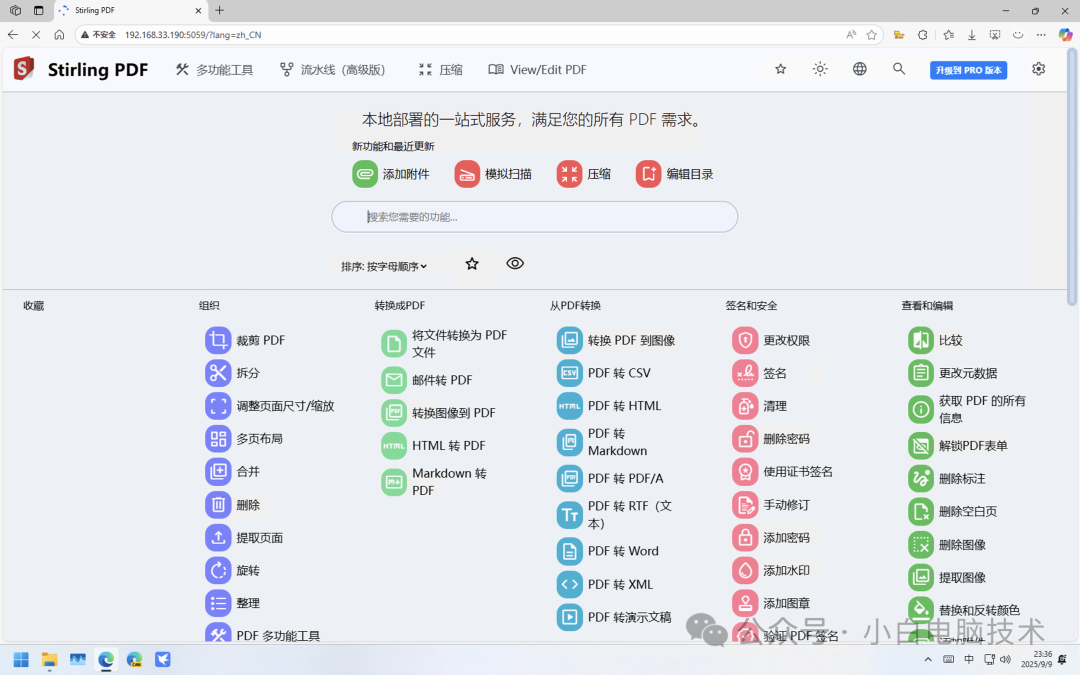Viewport: 1080px width, 675px height.
Task: Open the PDF 转 PDF/A tool
Action: (x=610, y=478)
